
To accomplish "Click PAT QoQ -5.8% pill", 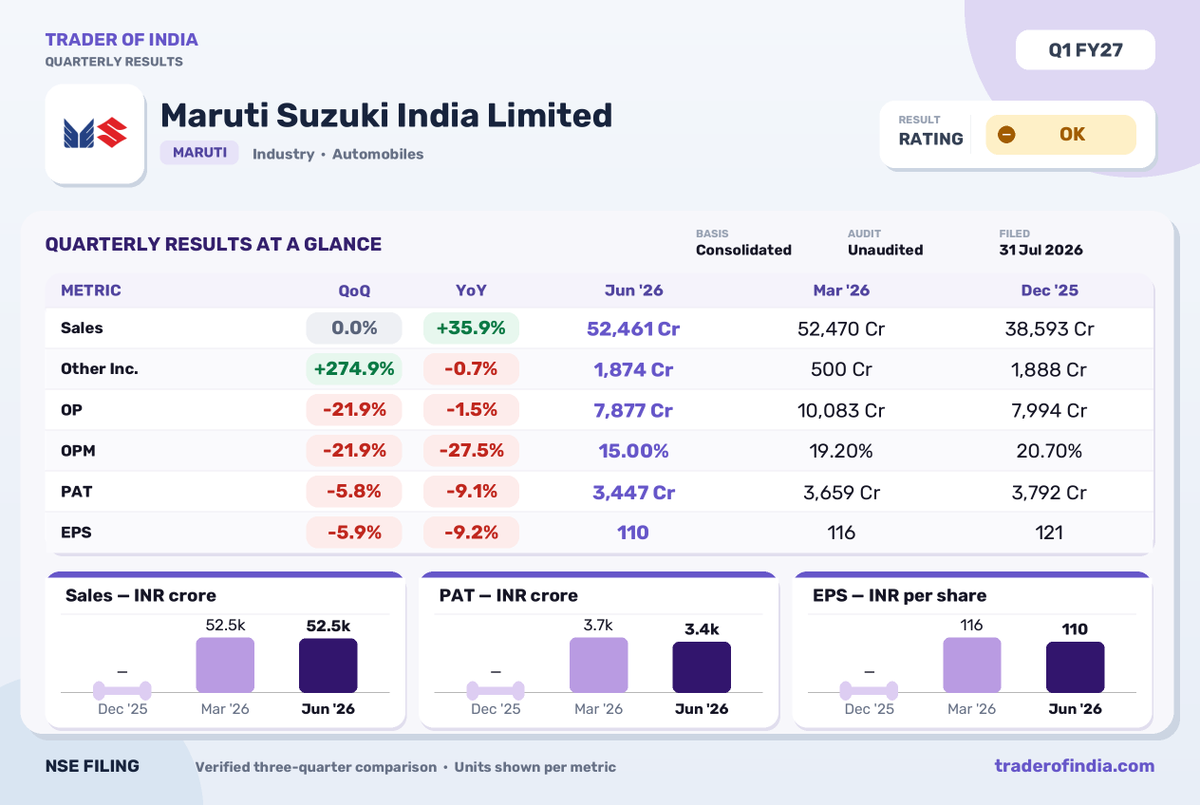I will point(354,492).
